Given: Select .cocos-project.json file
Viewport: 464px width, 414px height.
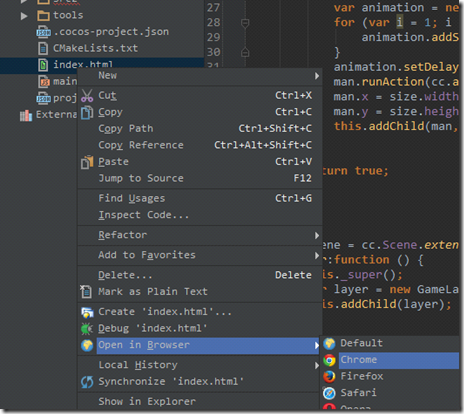Looking at the screenshot, I should coord(111,32).
